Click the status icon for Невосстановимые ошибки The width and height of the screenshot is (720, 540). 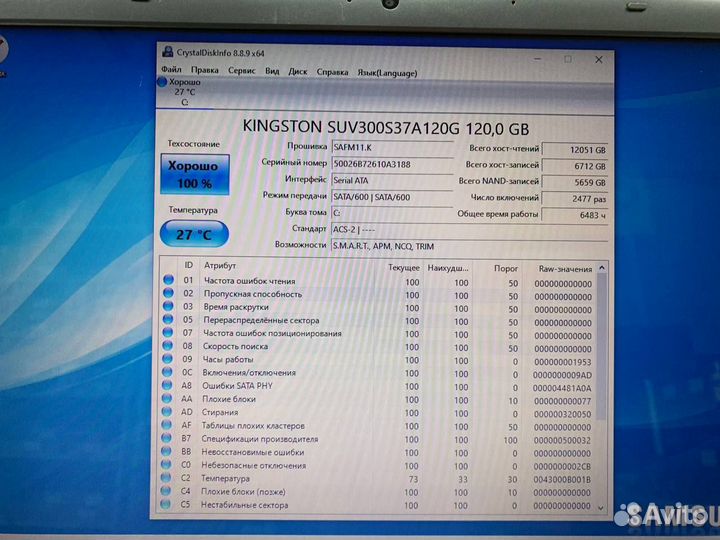166,451
